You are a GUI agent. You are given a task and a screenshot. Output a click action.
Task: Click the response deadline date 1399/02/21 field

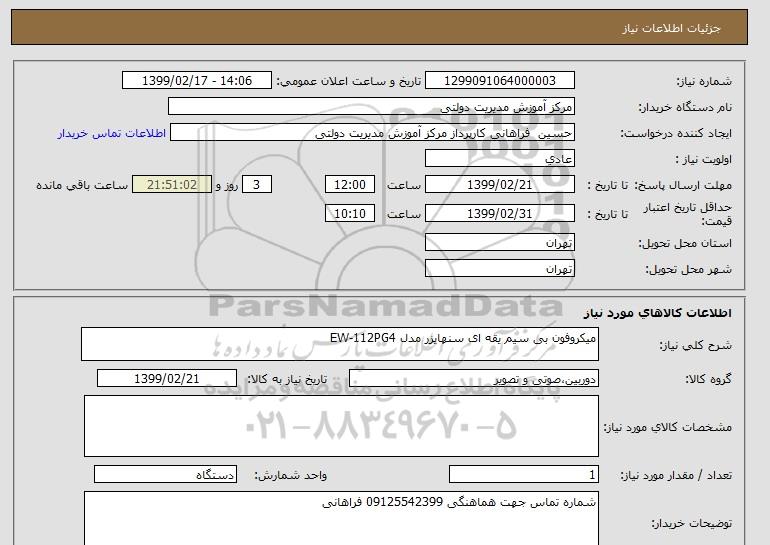499,185
